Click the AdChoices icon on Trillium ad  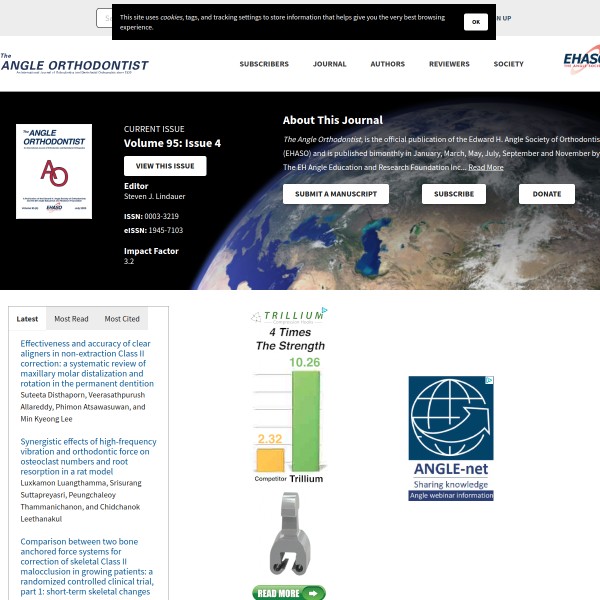pos(324,312)
